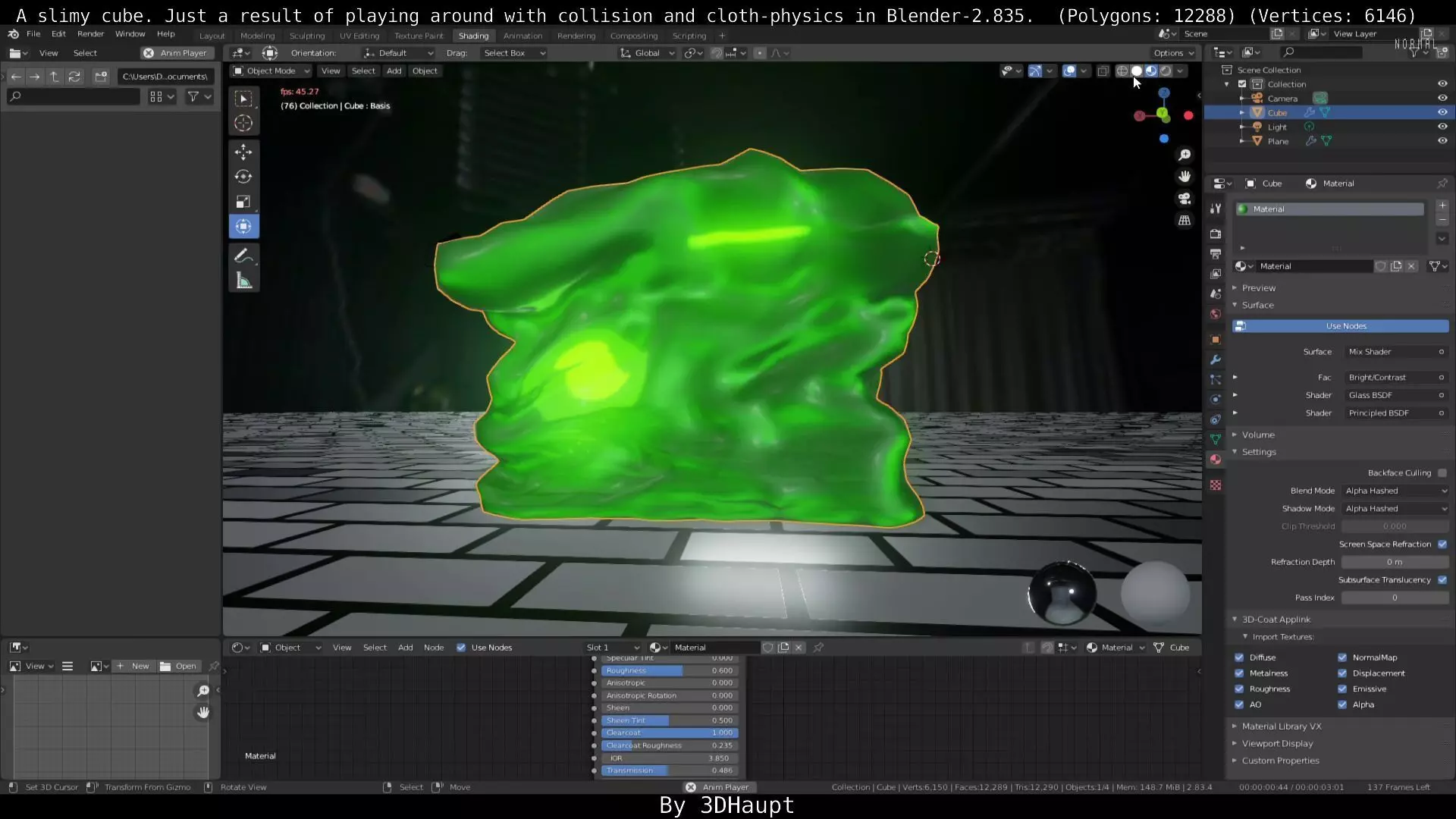Image resolution: width=1456 pixels, height=819 pixels.
Task: Switch to solid viewport shading
Action: click(1137, 71)
